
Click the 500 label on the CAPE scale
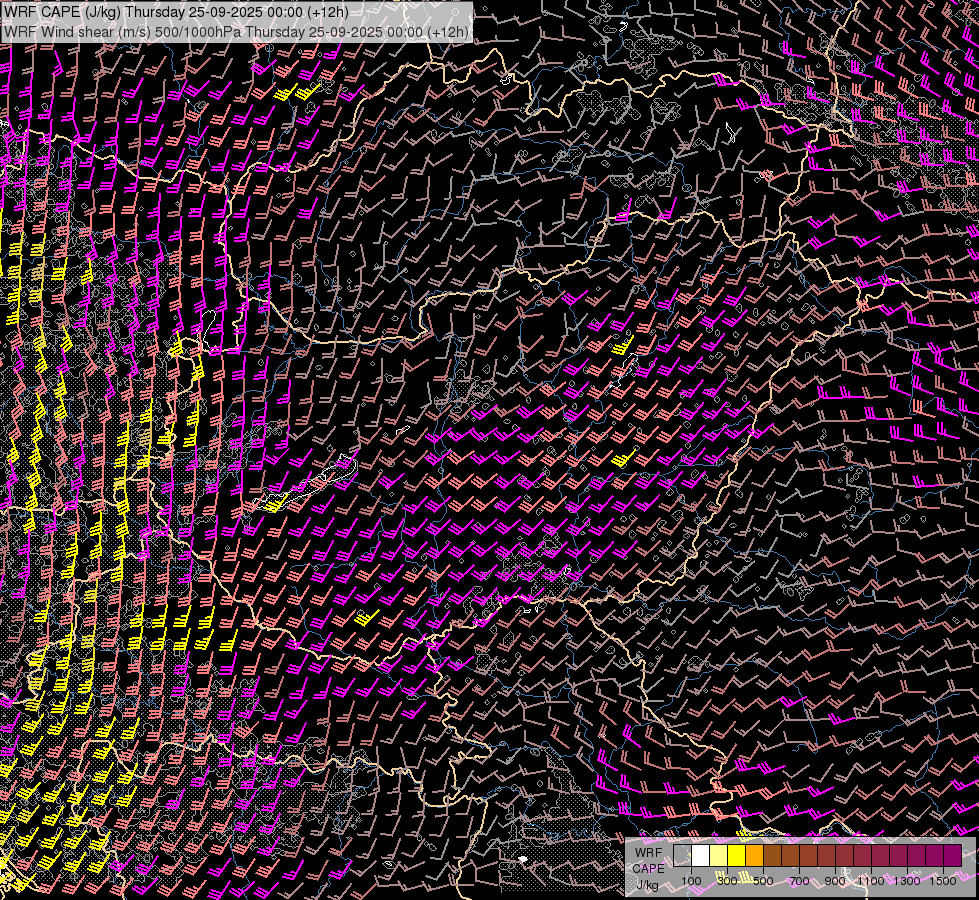(763, 881)
